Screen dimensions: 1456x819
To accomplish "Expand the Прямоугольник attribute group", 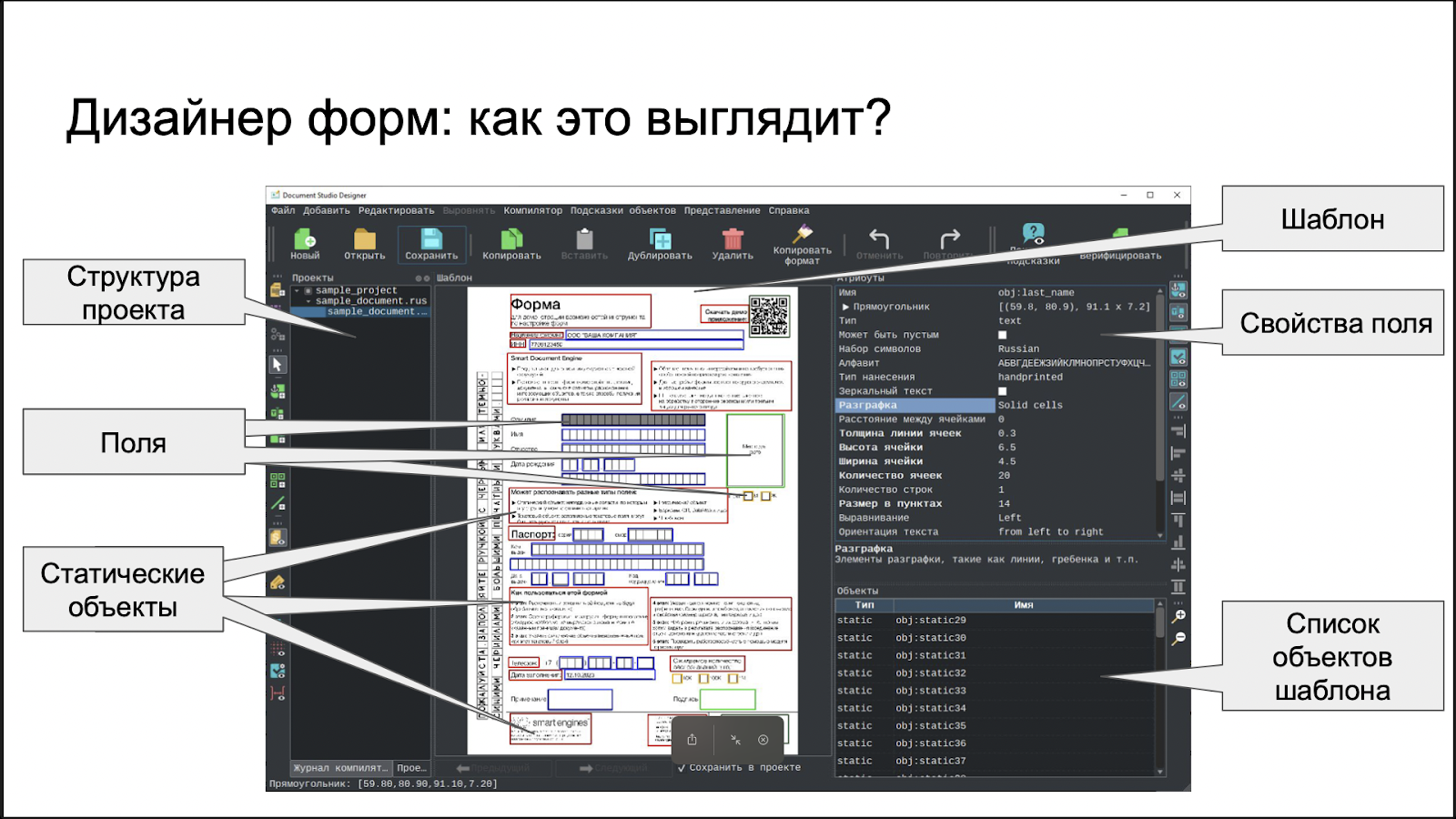I will pos(844,307).
